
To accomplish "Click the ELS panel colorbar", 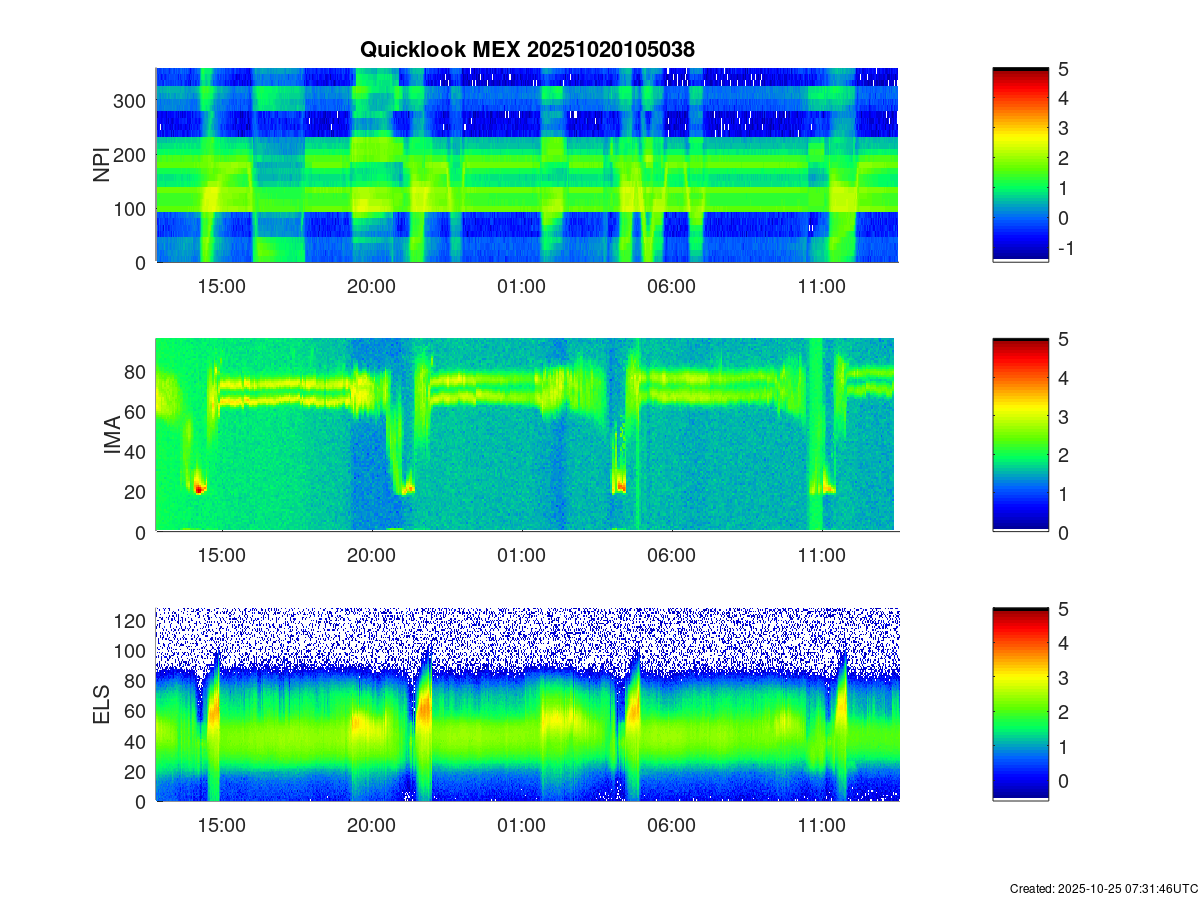I will pyautogui.click(x=1020, y=704).
